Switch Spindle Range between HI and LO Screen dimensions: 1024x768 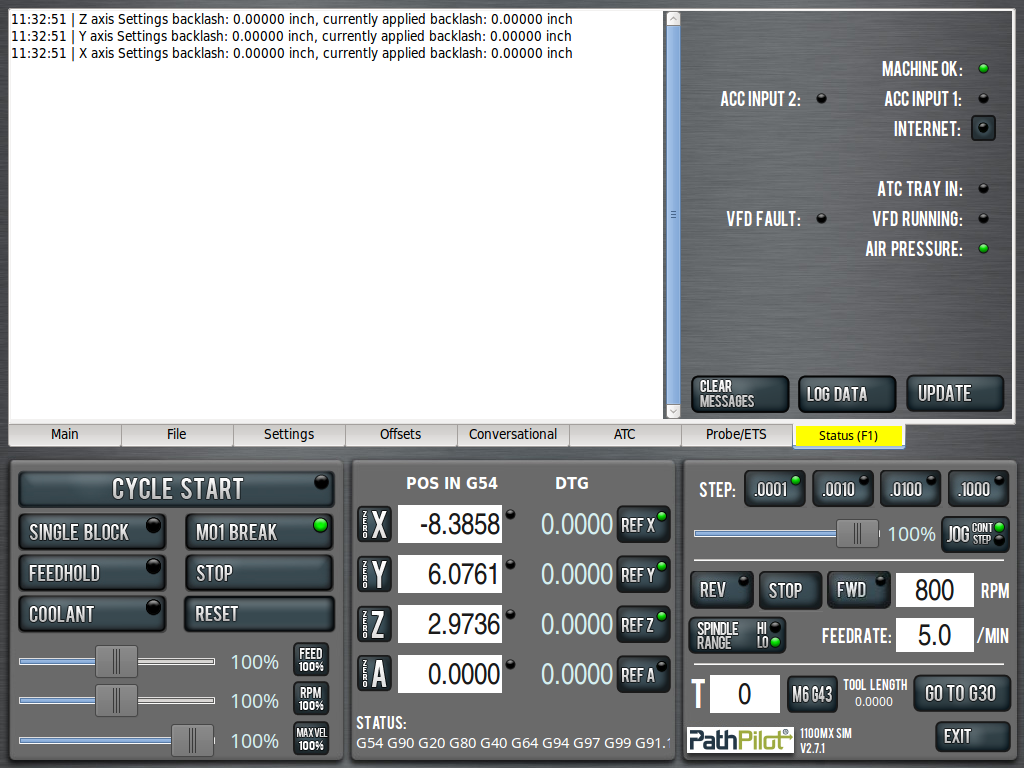736,635
